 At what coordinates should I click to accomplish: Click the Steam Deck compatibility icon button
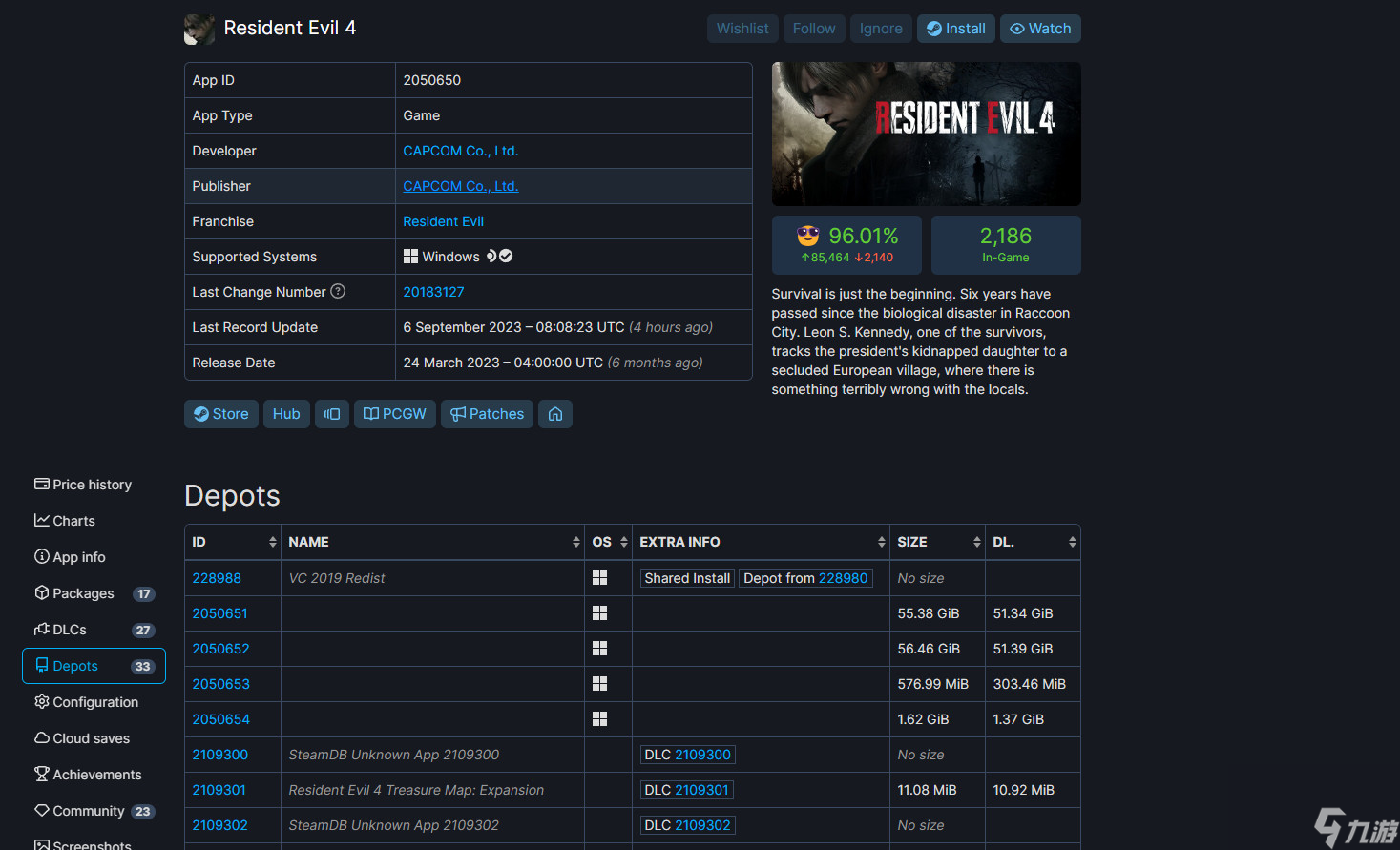point(332,414)
